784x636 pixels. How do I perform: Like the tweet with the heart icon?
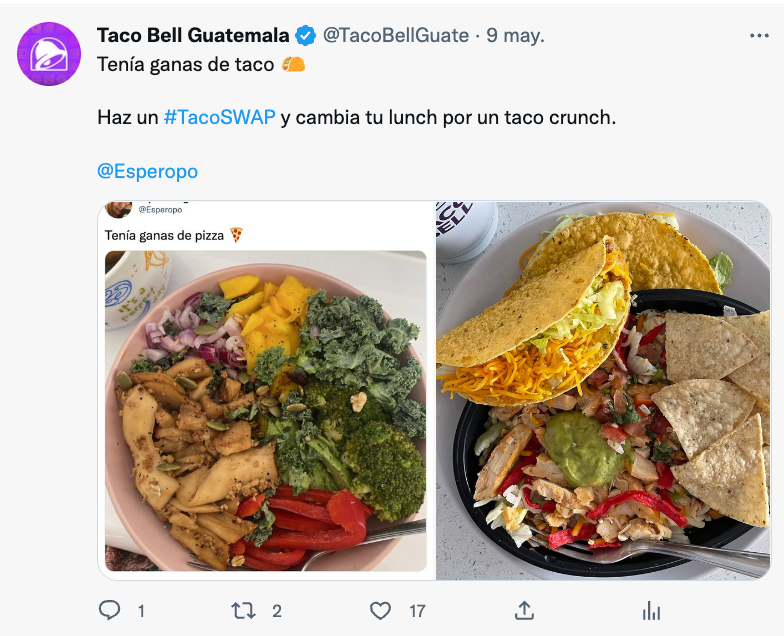click(380, 610)
